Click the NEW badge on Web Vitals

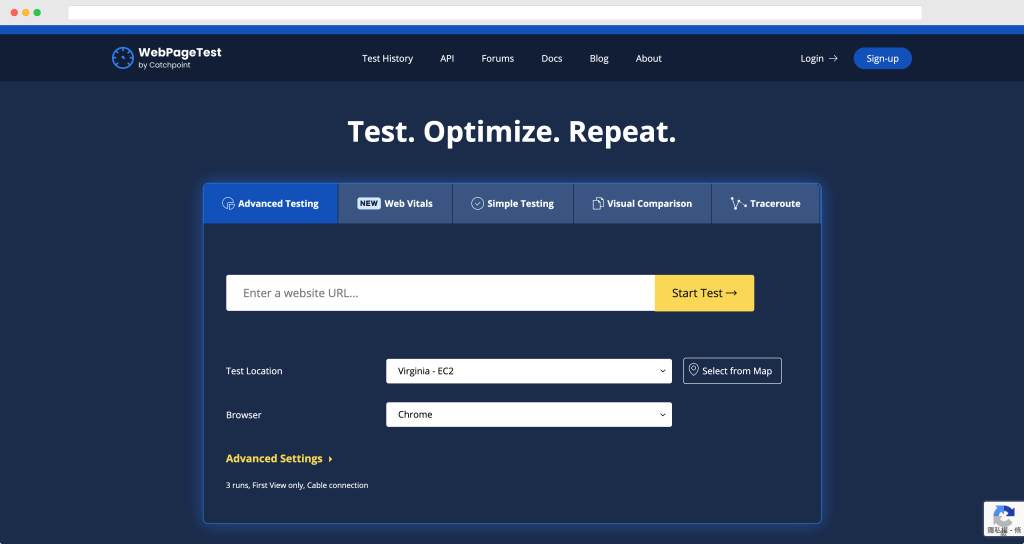(369, 204)
